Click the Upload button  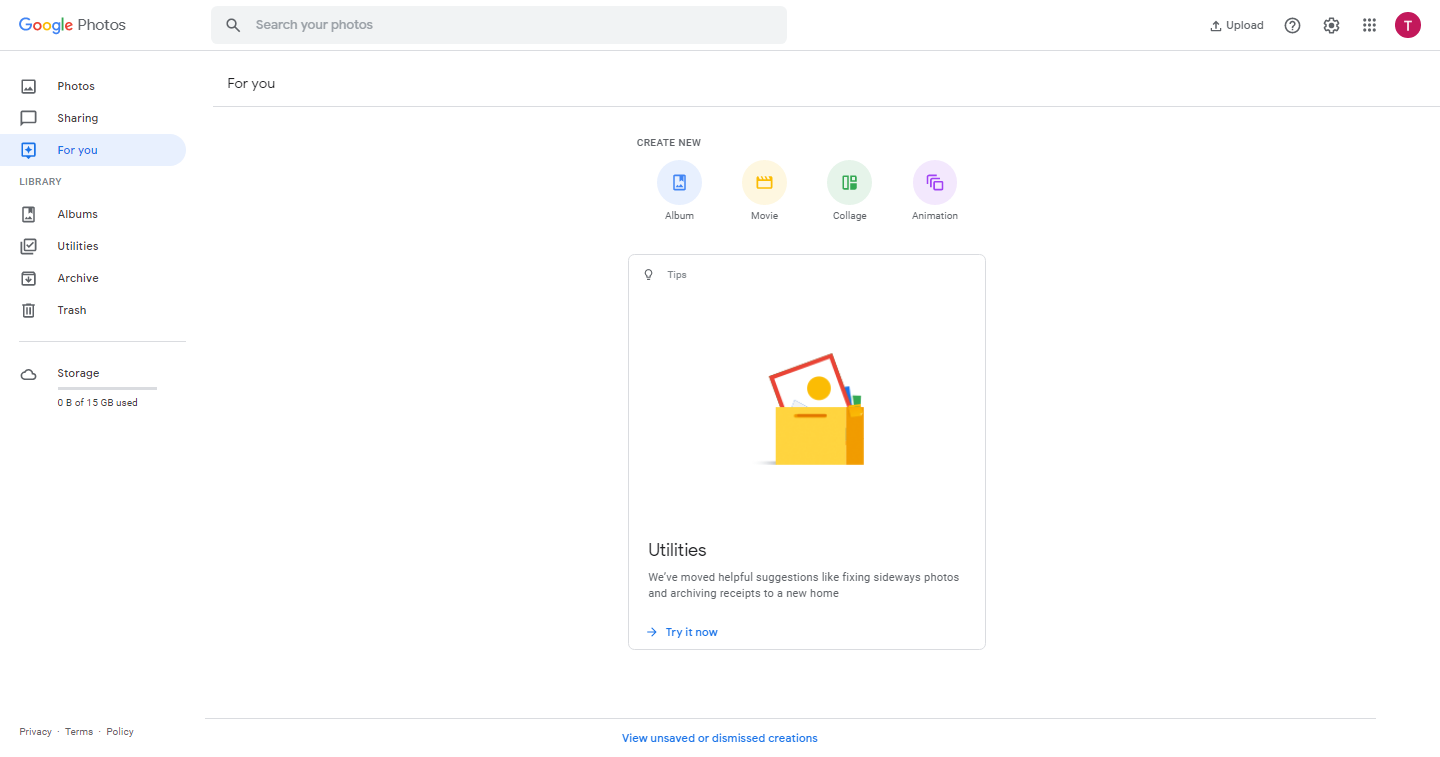tap(1237, 26)
